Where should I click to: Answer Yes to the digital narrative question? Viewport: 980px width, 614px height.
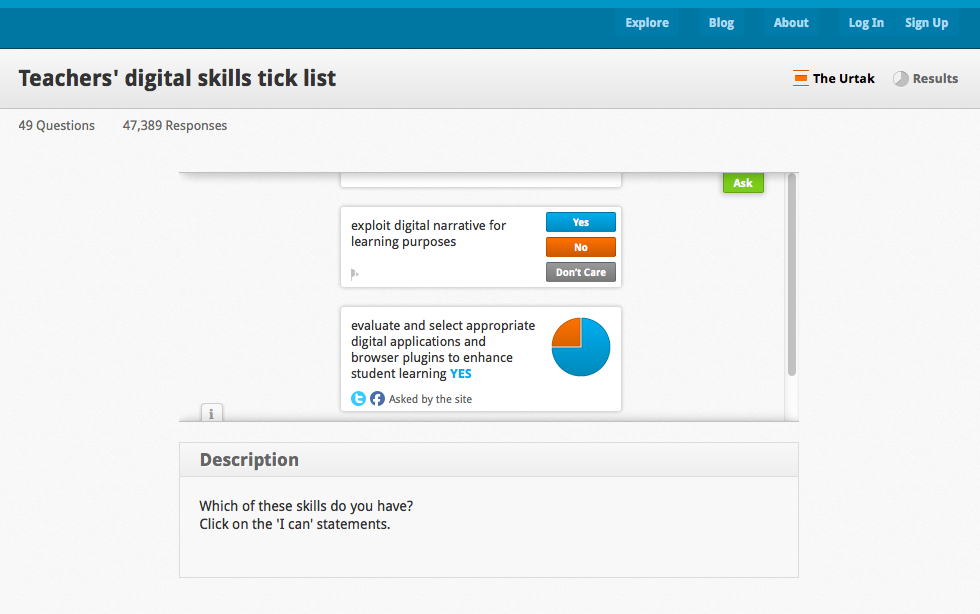coord(581,222)
